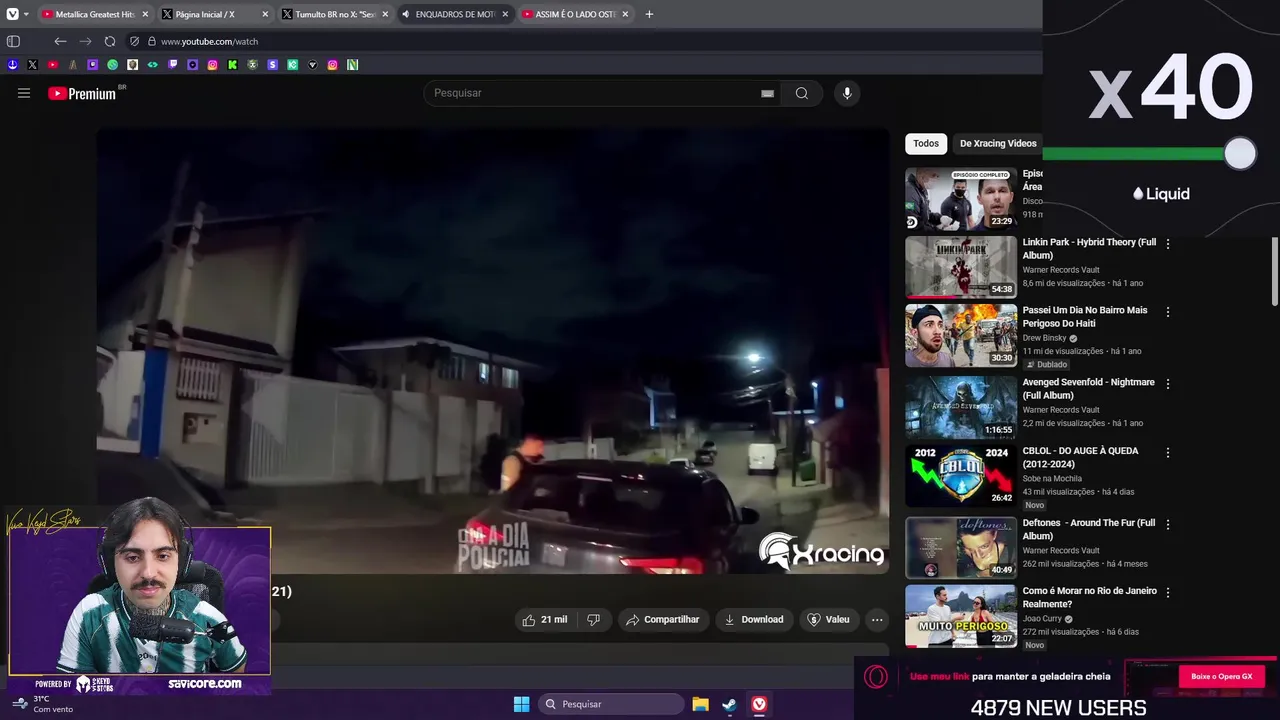
Task: Click the taskbar Pesquisar search box
Action: coord(609,704)
